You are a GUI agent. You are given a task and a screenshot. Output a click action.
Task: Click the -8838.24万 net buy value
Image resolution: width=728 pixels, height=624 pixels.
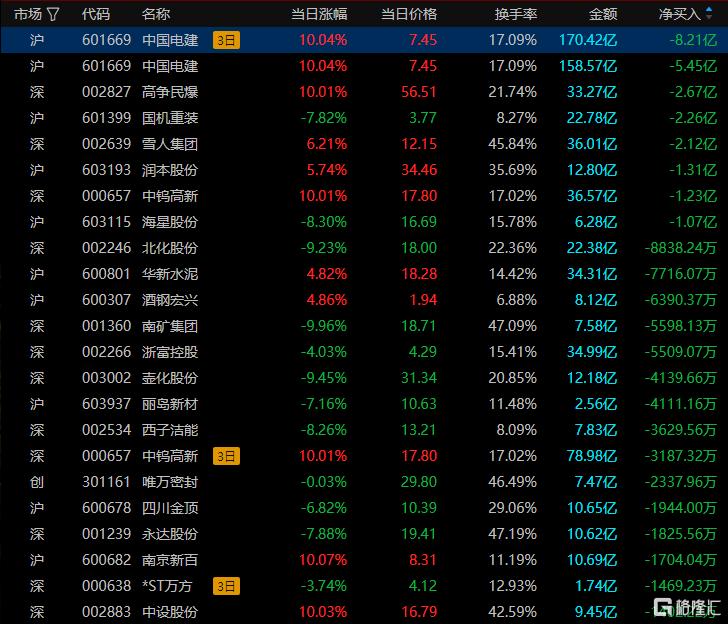pyautogui.click(x=680, y=248)
